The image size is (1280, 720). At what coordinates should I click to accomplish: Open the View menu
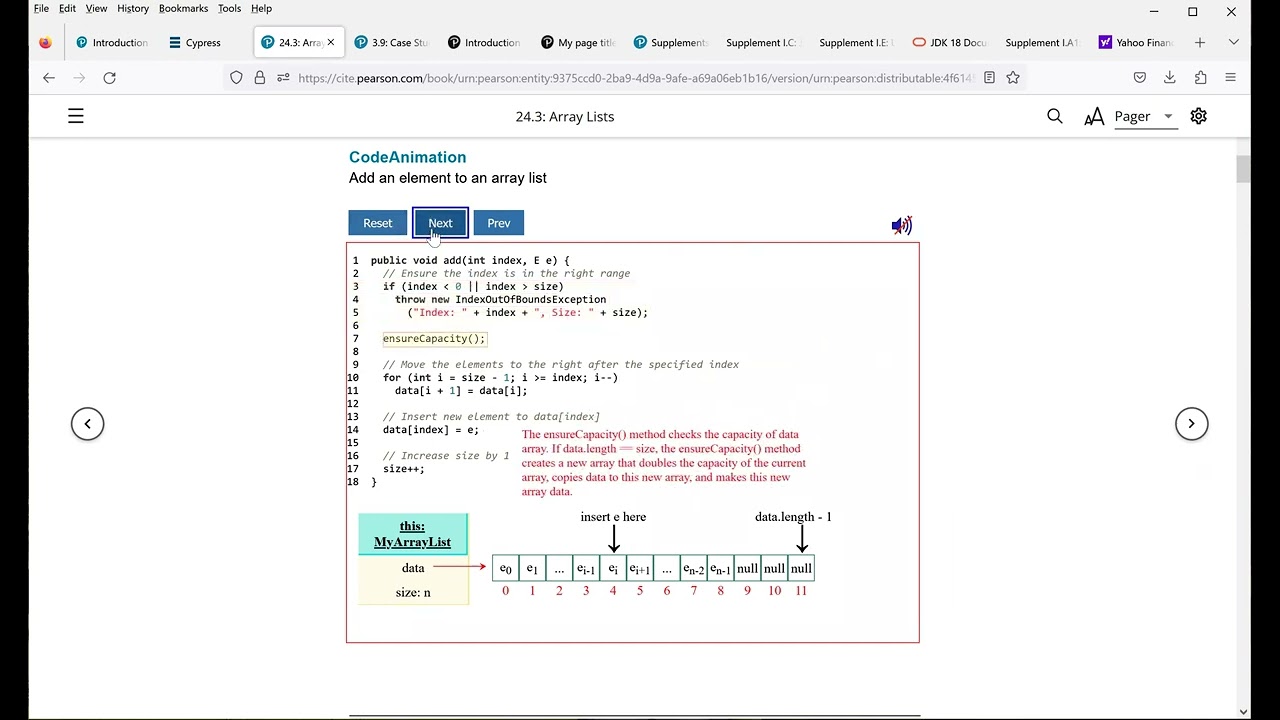(96, 9)
